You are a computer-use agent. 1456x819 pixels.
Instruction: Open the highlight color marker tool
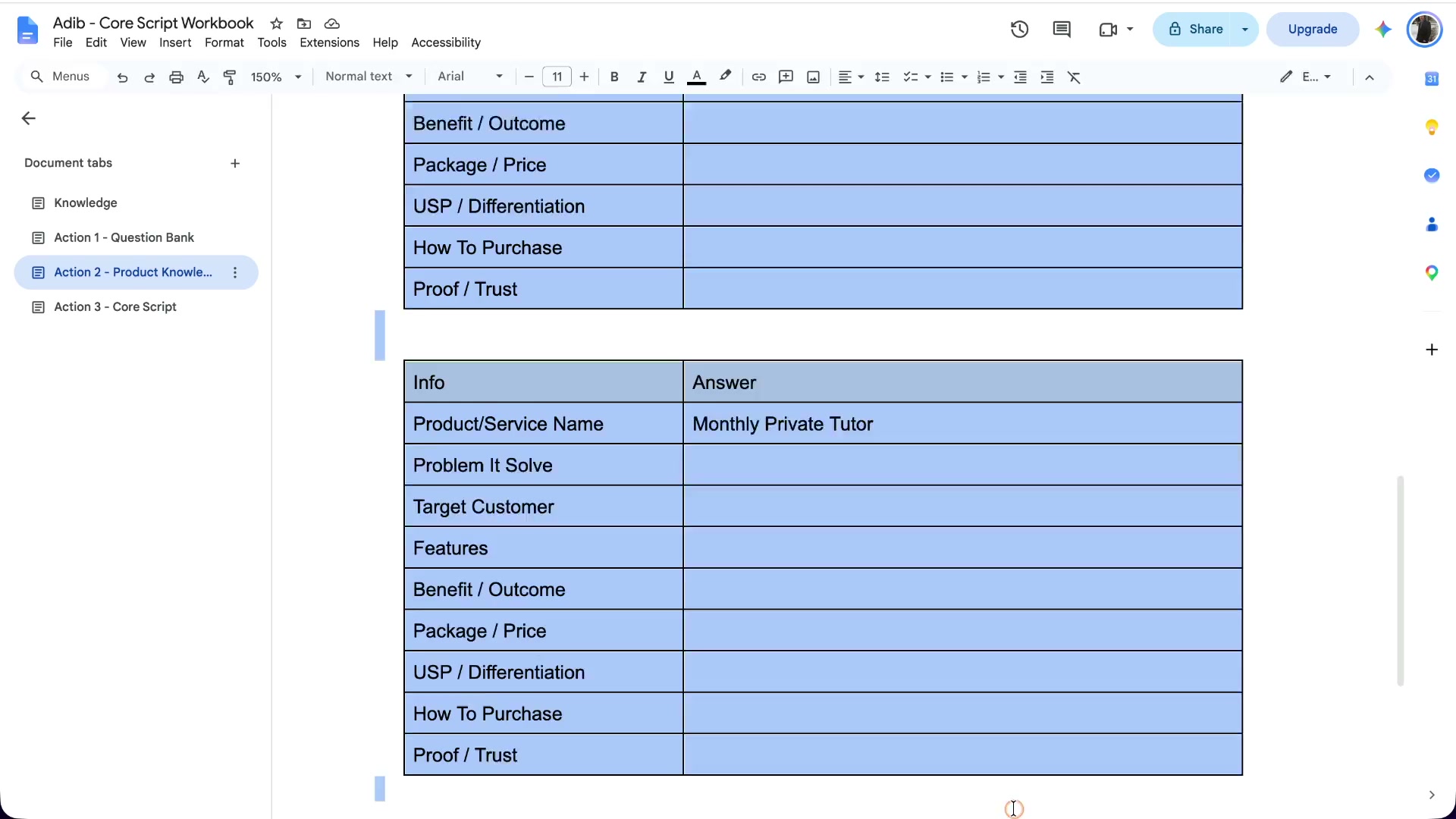[x=726, y=77]
